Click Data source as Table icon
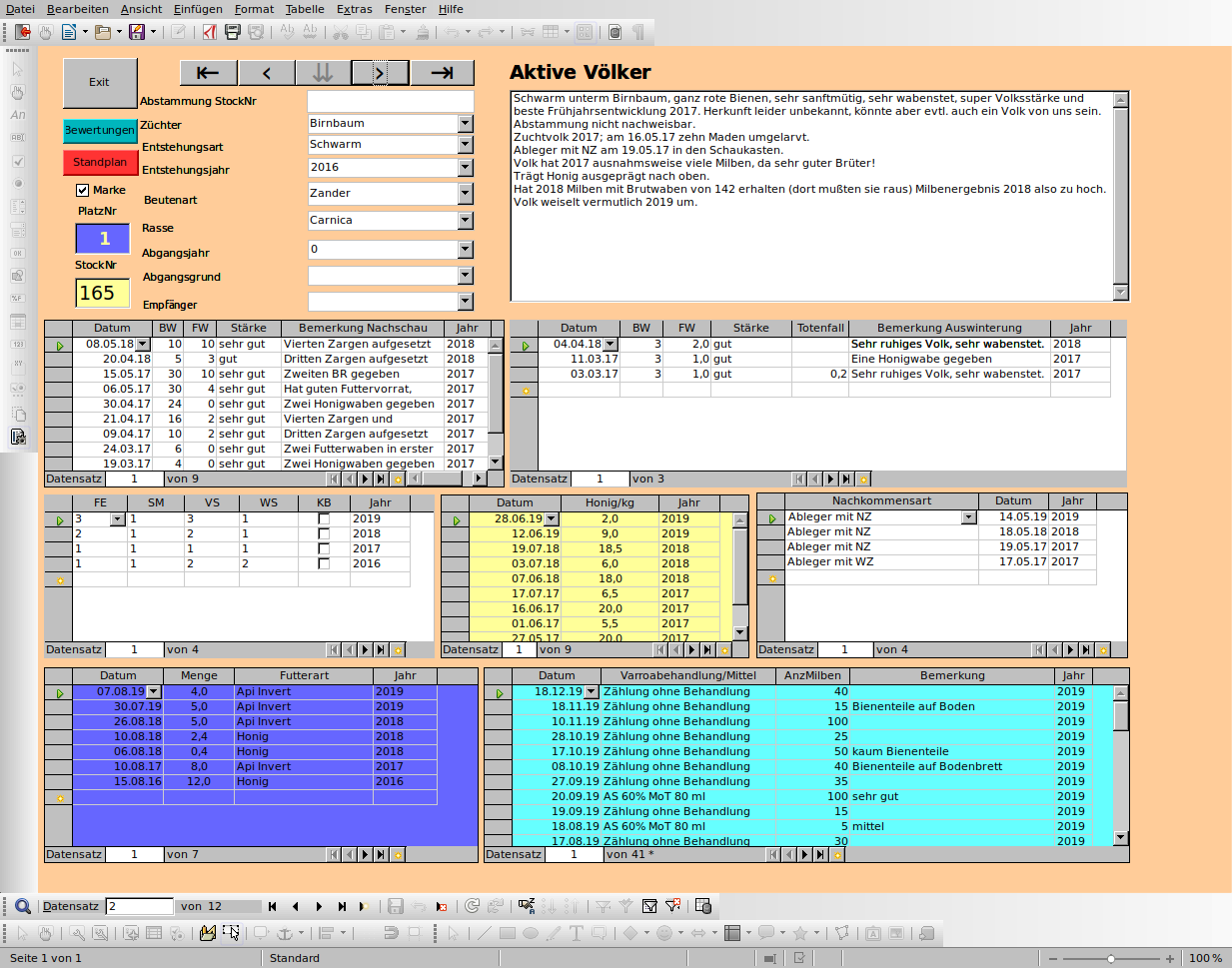Viewport: 1232px width, 968px height. pos(703,906)
